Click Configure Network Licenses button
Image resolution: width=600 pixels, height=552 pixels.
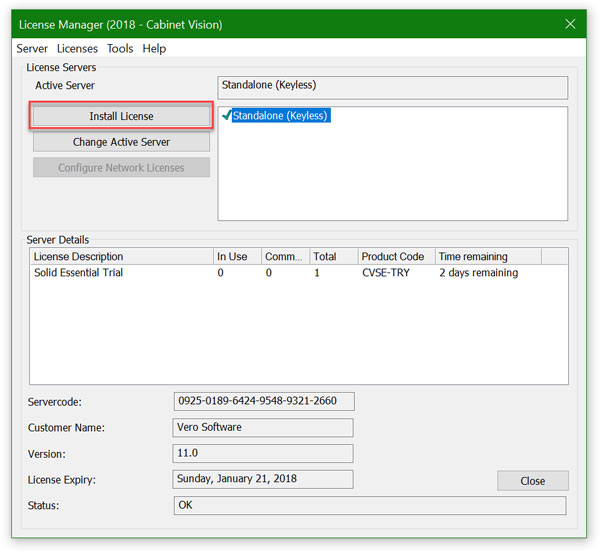coord(121,168)
